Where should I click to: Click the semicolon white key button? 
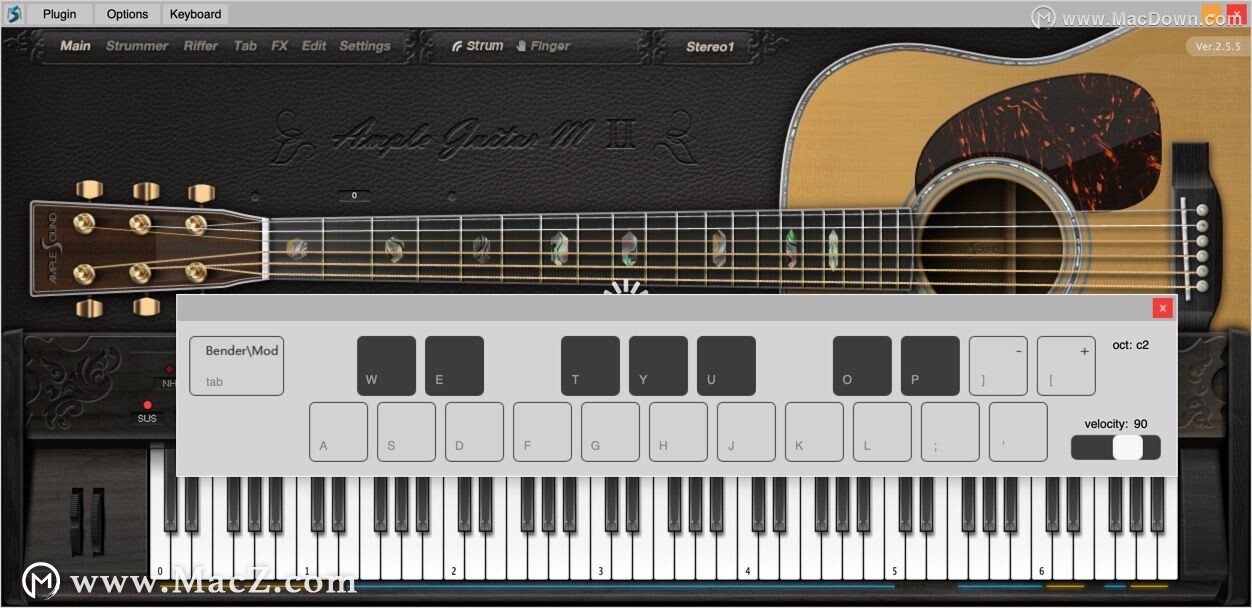tap(950, 432)
